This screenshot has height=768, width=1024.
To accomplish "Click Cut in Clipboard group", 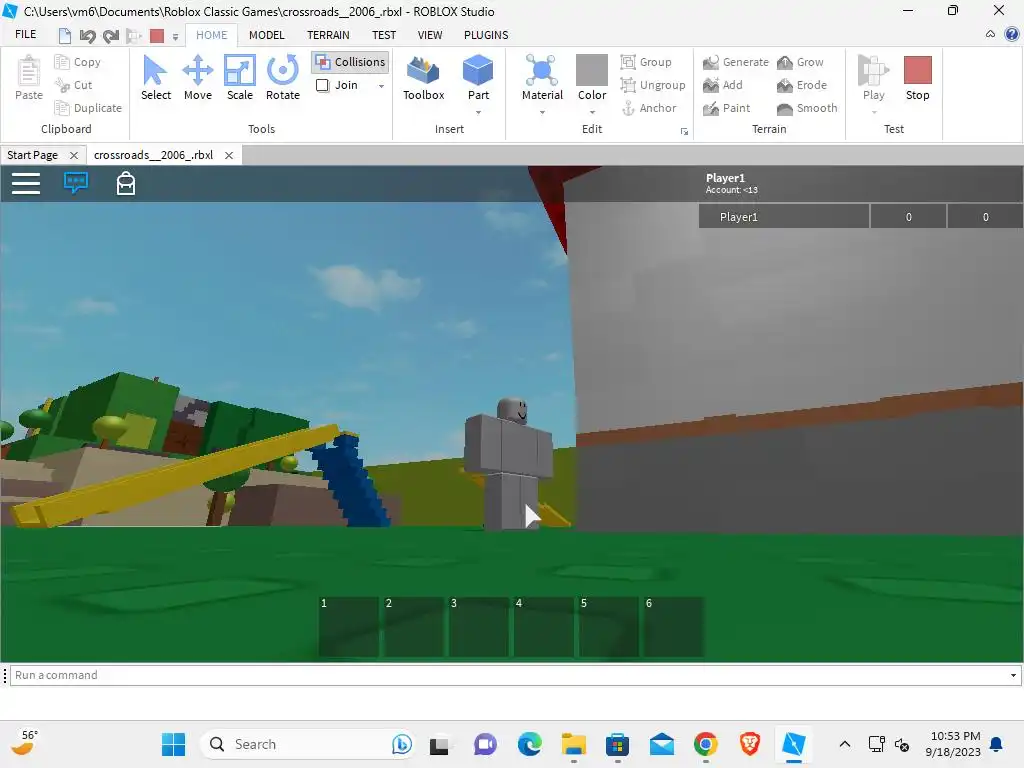I will [74, 85].
